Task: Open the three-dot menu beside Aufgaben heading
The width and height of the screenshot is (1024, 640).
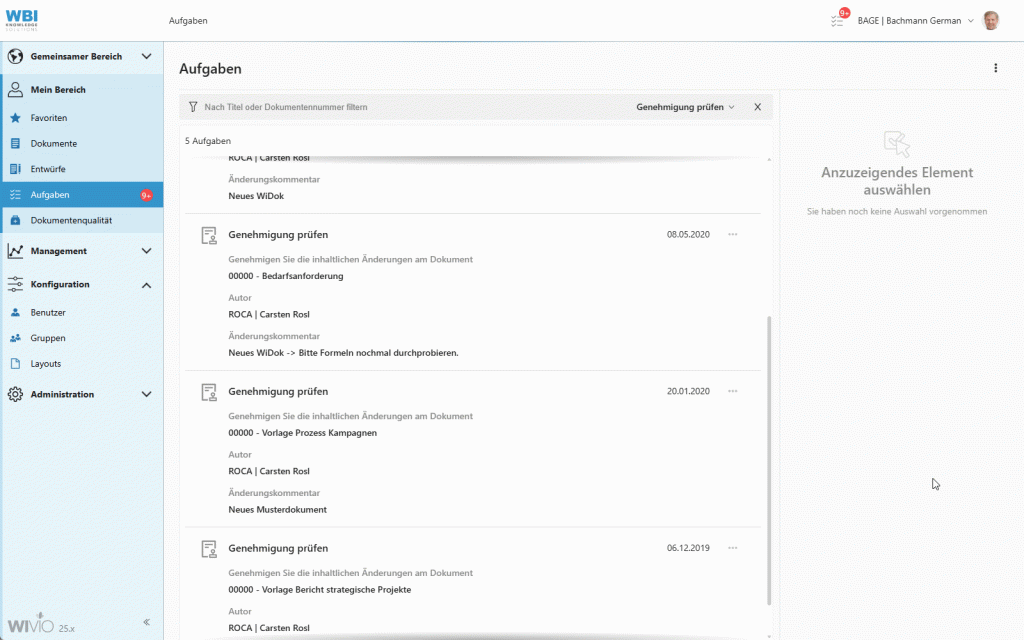Action: pyautogui.click(x=995, y=69)
